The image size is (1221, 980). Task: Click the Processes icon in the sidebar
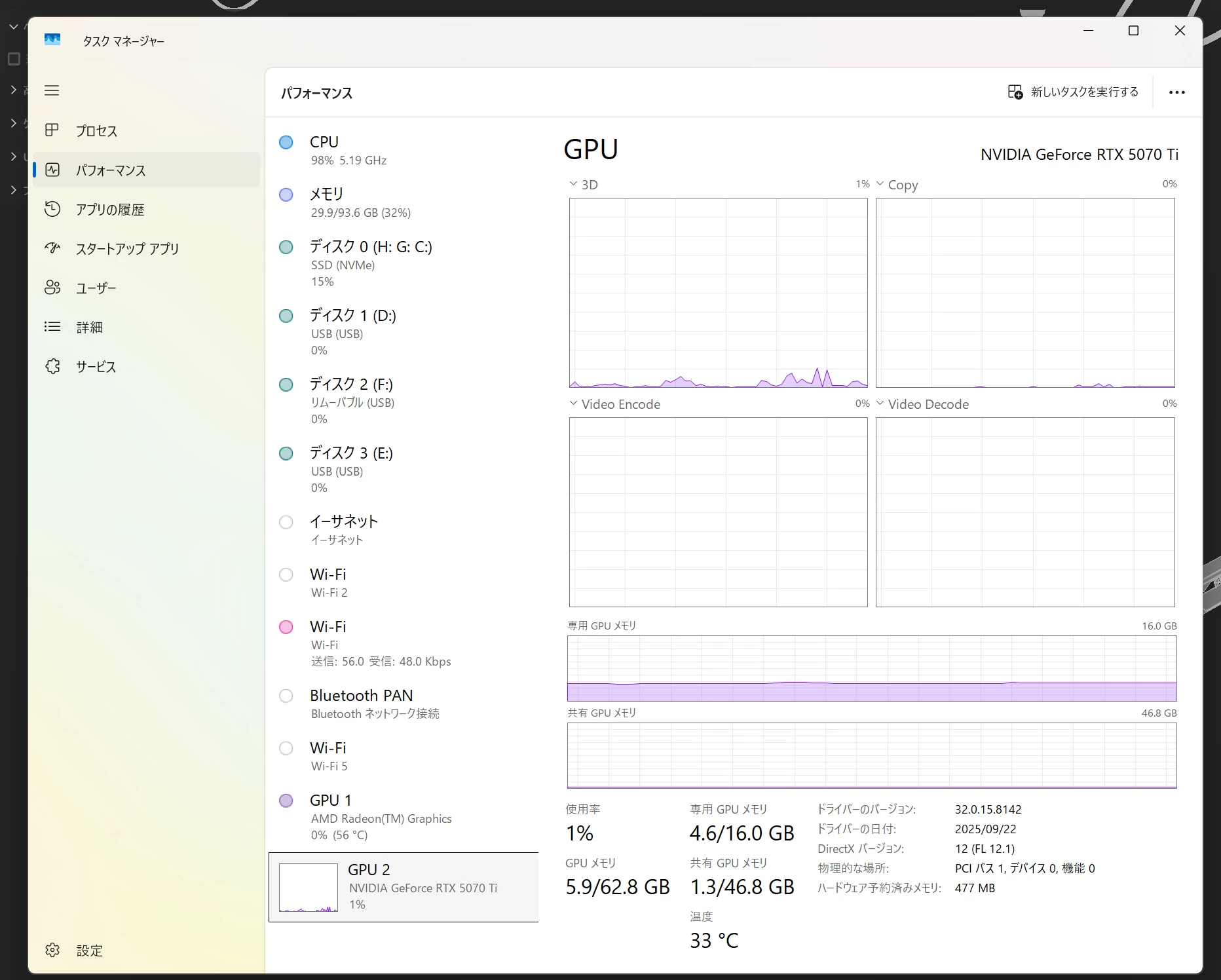coord(52,130)
